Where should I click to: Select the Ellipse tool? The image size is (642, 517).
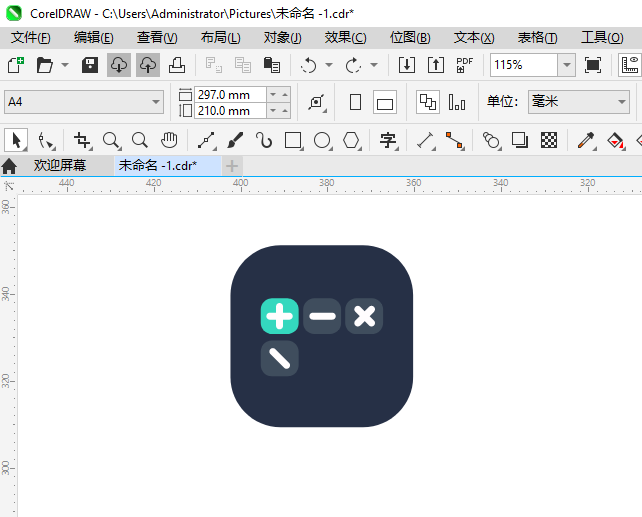click(x=323, y=140)
